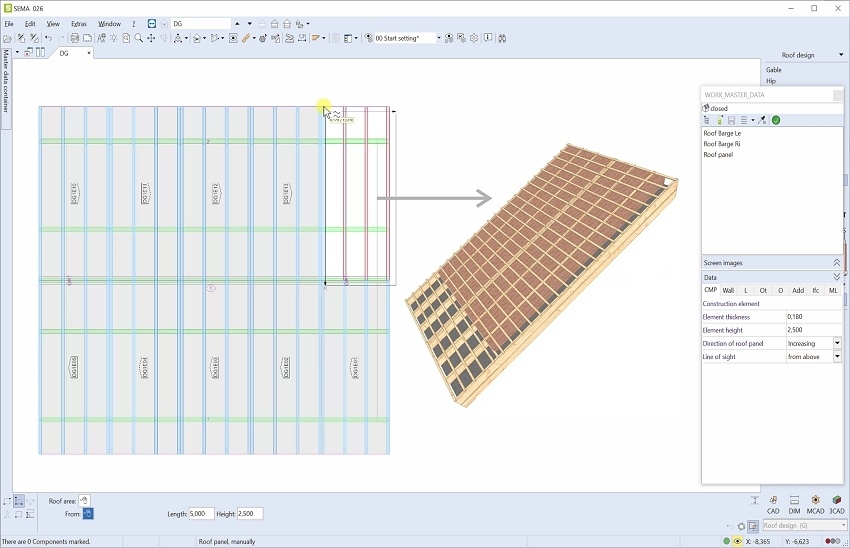Select Hip roof option

[x=771, y=81]
